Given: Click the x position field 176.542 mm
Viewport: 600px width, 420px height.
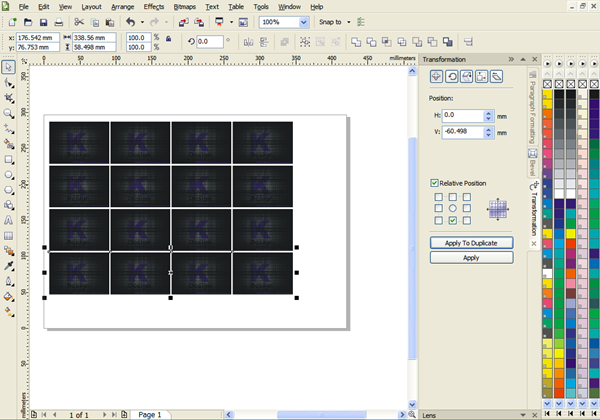Looking at the screenshot, I should tap(38, 37).
